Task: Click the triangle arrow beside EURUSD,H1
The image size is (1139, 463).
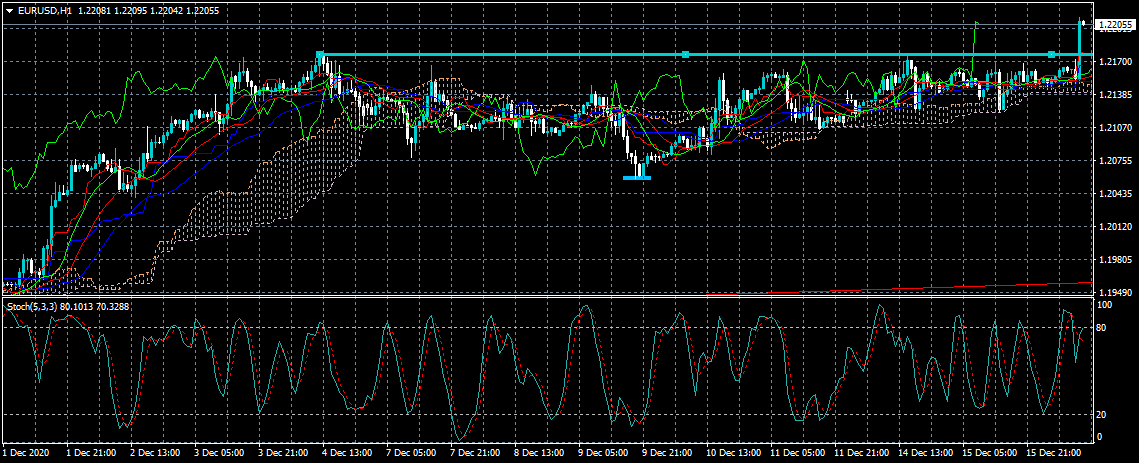Action: coord(9,10)
